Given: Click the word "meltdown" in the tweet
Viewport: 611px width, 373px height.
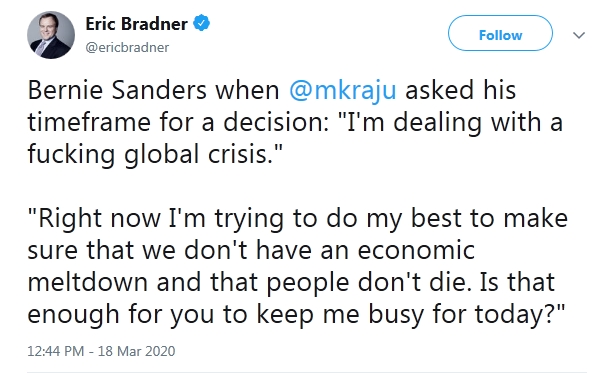Looking at the screenshot, I should (88, 282).
